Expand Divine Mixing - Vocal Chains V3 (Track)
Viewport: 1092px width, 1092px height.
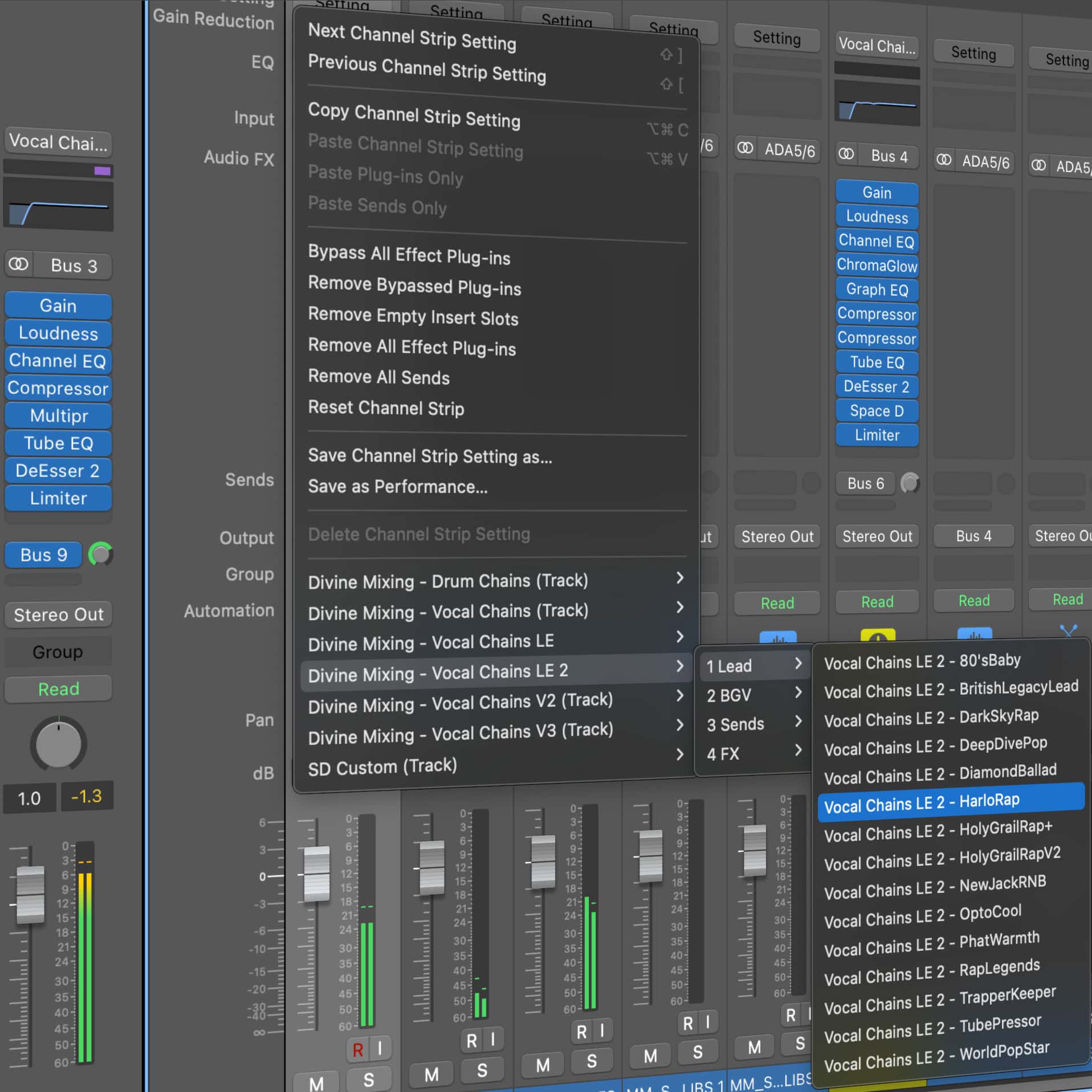[496, 732]
